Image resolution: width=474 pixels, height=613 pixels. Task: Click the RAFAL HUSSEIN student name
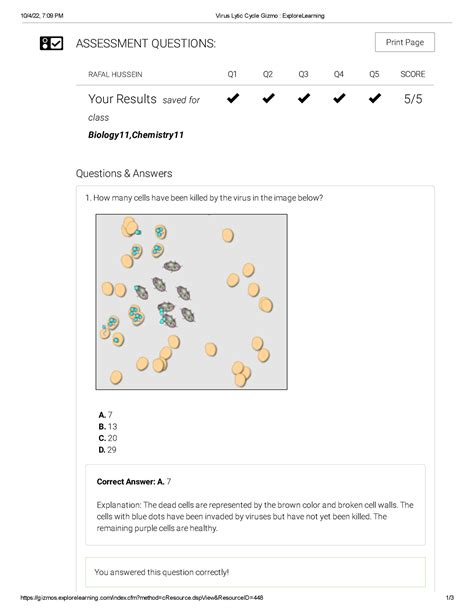pyautogui.click(x=115, y=74)
